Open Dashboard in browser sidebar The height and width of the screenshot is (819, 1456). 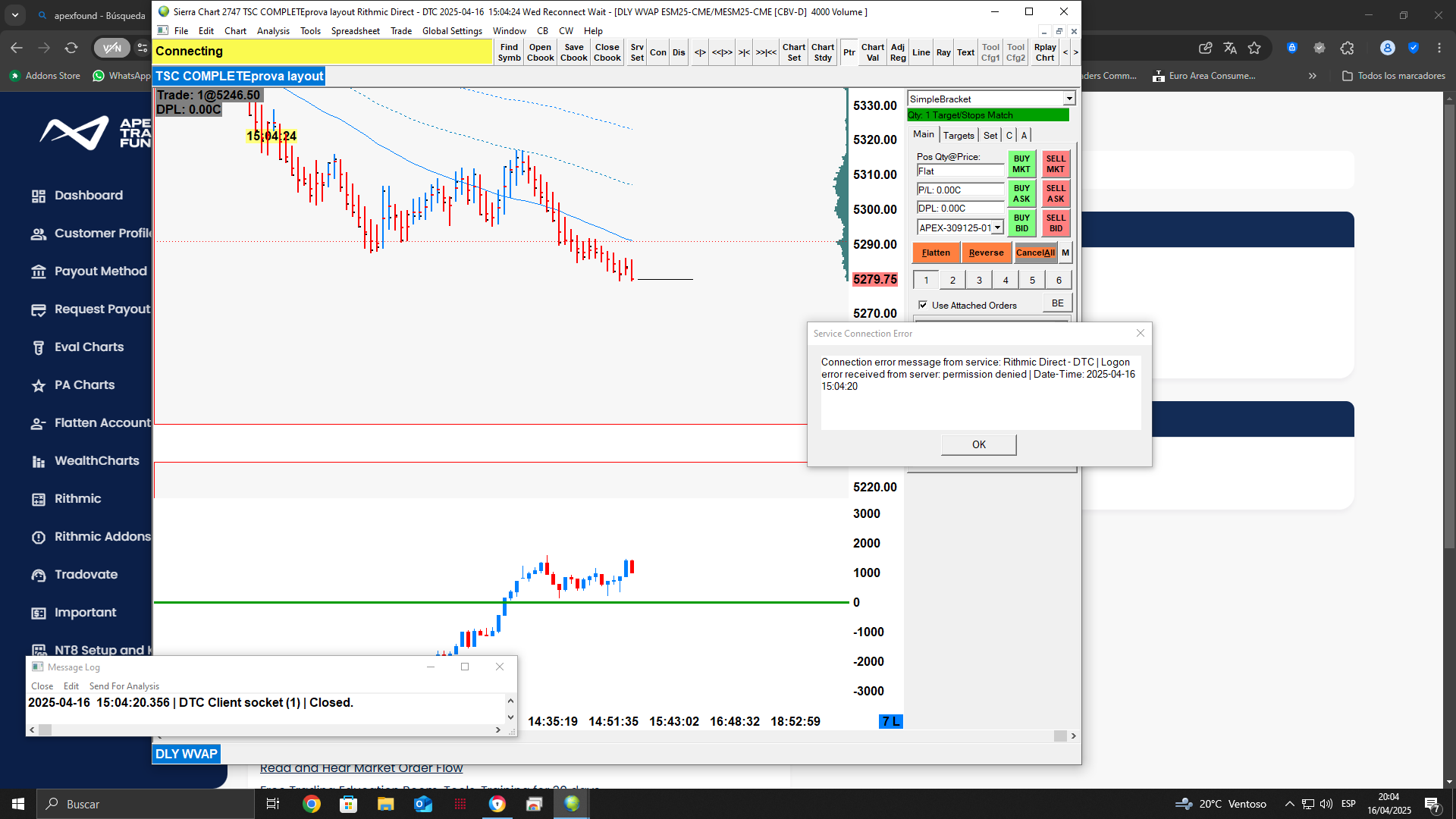pos(88,196)
